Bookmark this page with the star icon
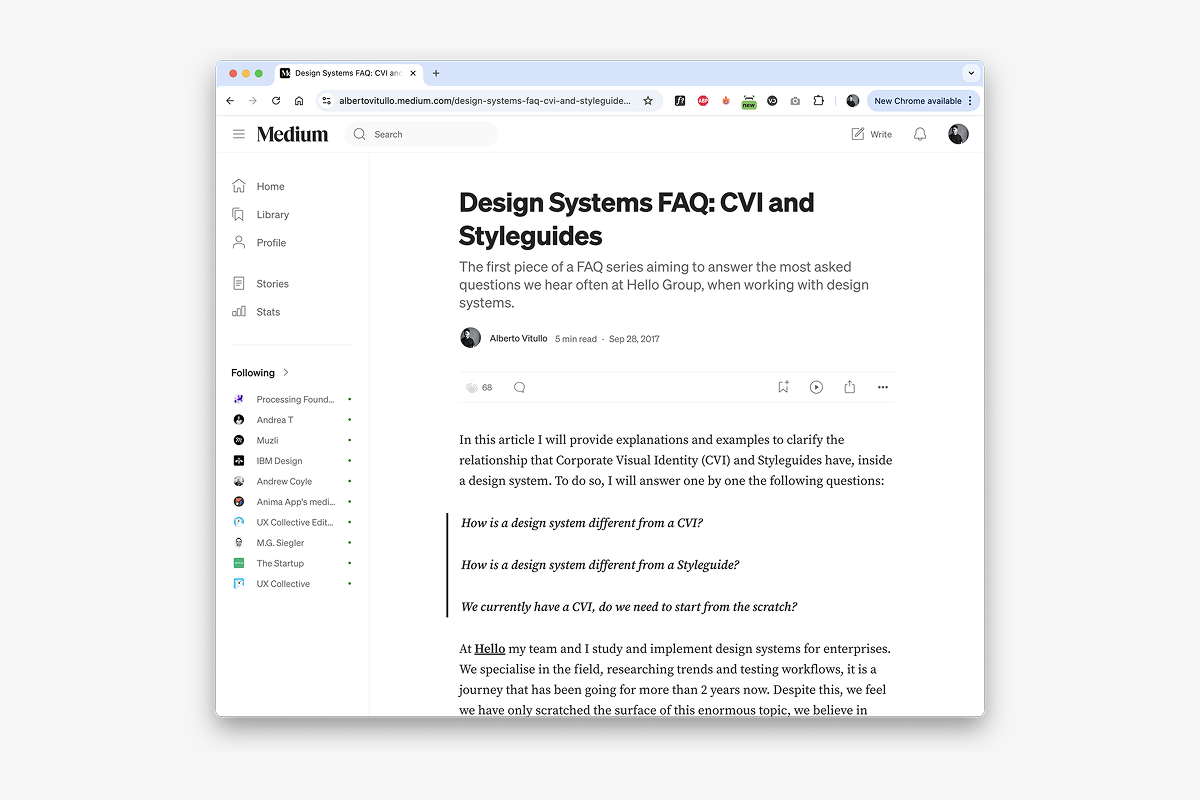Screen dimensions: 1200x800 [x=648, y=101]
